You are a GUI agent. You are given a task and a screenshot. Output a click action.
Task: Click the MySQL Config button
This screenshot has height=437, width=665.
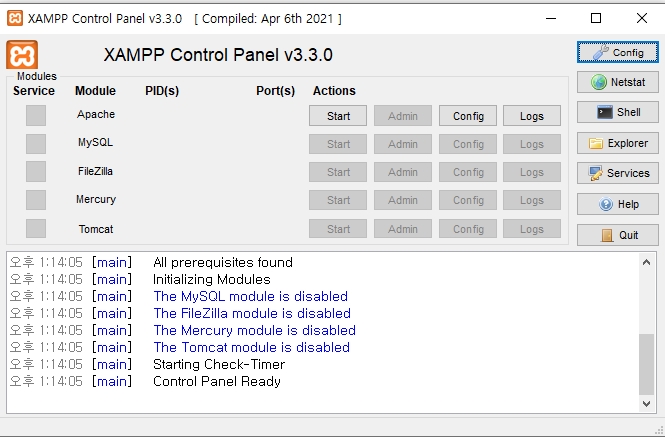468,144
